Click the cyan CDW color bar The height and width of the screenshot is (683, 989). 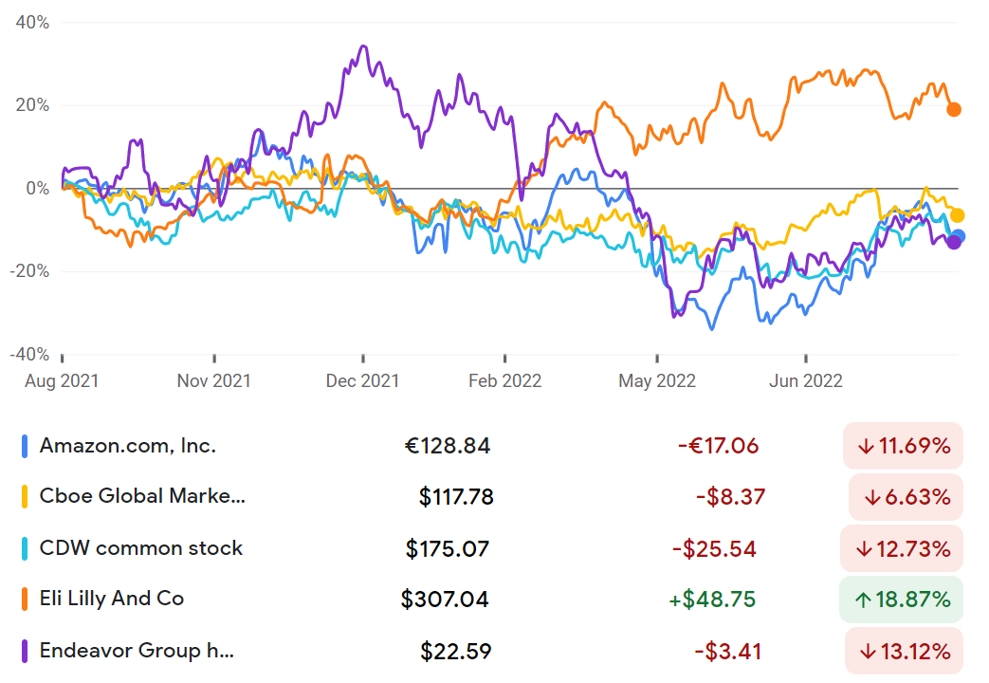(x=25, y=549)
